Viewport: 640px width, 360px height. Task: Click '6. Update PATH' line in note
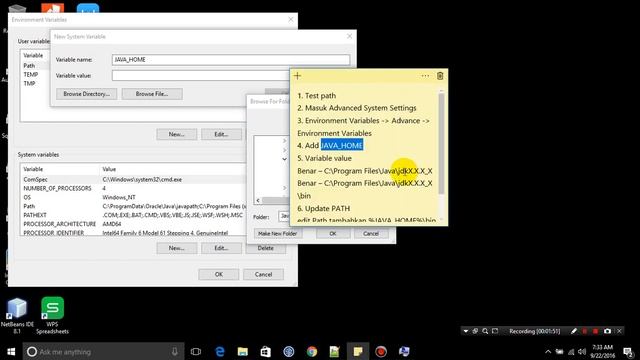pyautogui.click(x=324, y=209)
